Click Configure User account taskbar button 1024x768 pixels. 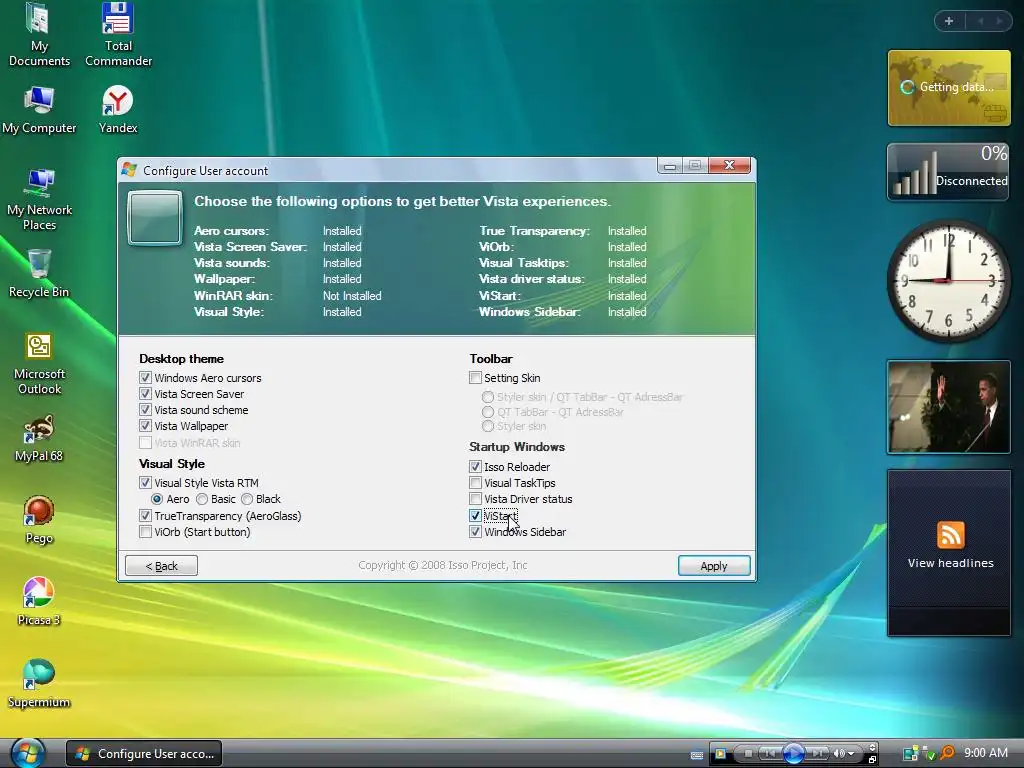(x=144, y=754)
